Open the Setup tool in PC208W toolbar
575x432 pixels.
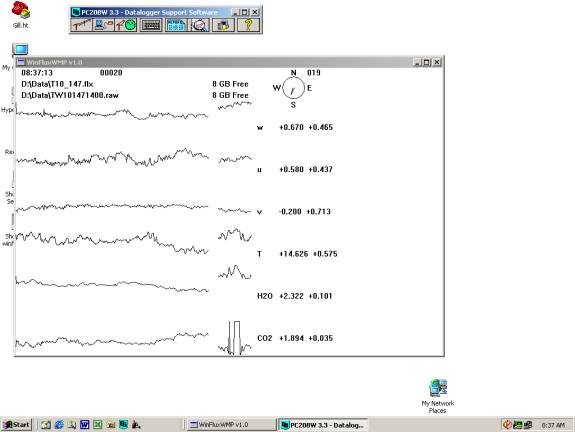[x=81, y=25]
